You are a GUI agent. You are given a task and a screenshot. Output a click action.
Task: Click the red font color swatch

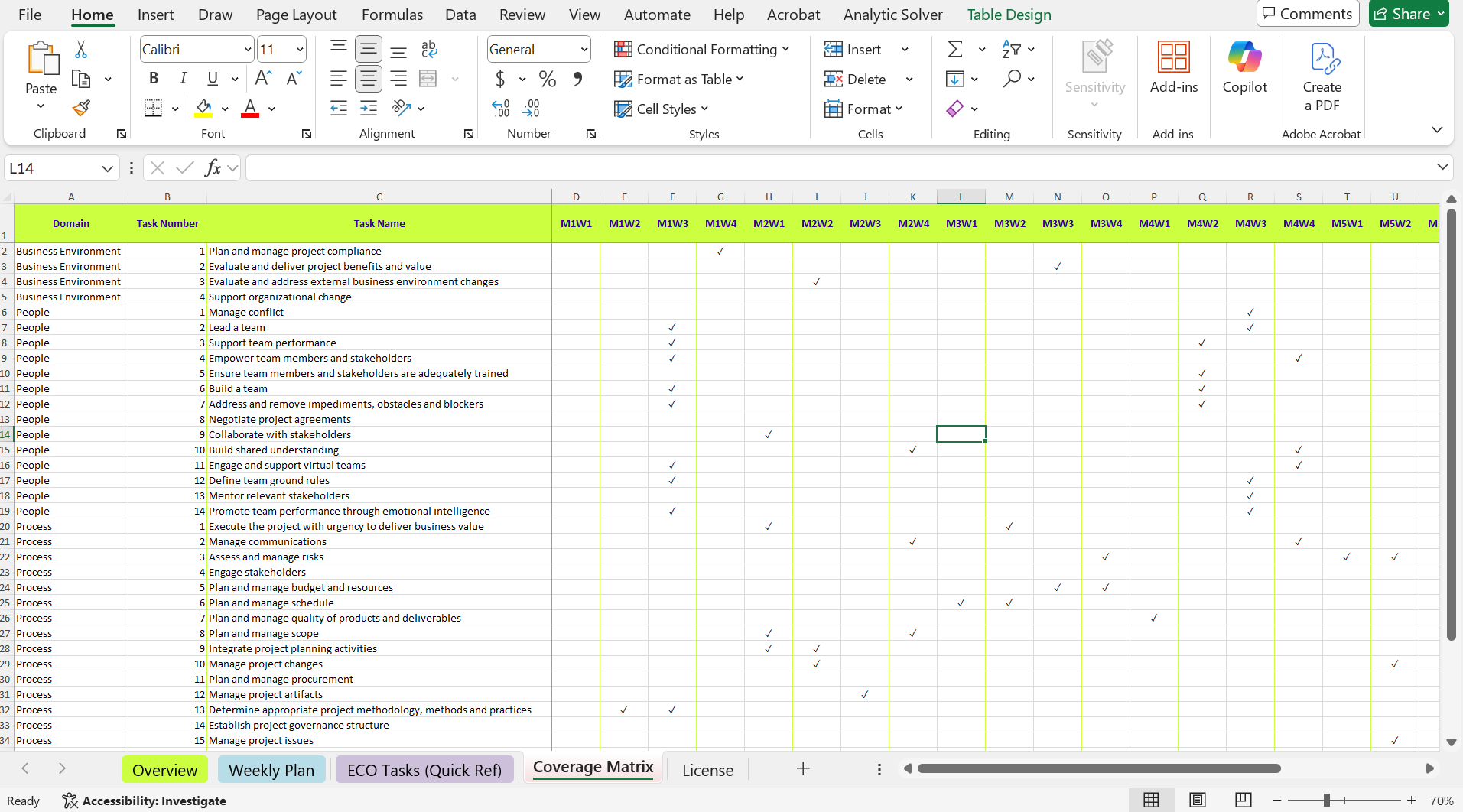tap(250, 108)
